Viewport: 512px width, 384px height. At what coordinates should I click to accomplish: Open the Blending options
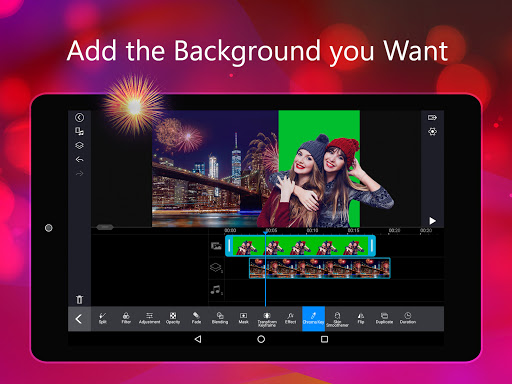[220, 319]
